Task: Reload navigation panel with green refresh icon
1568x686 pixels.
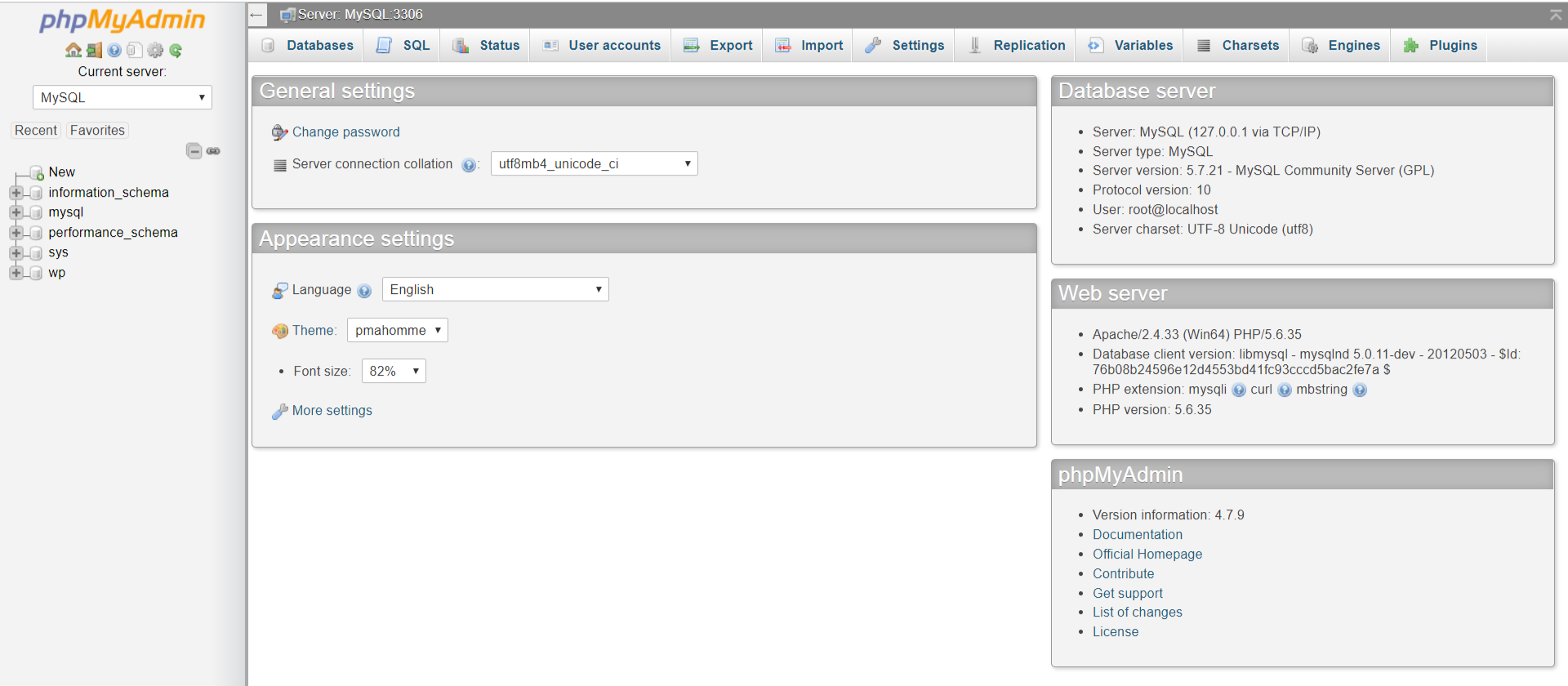Action: tap(176, 51)
